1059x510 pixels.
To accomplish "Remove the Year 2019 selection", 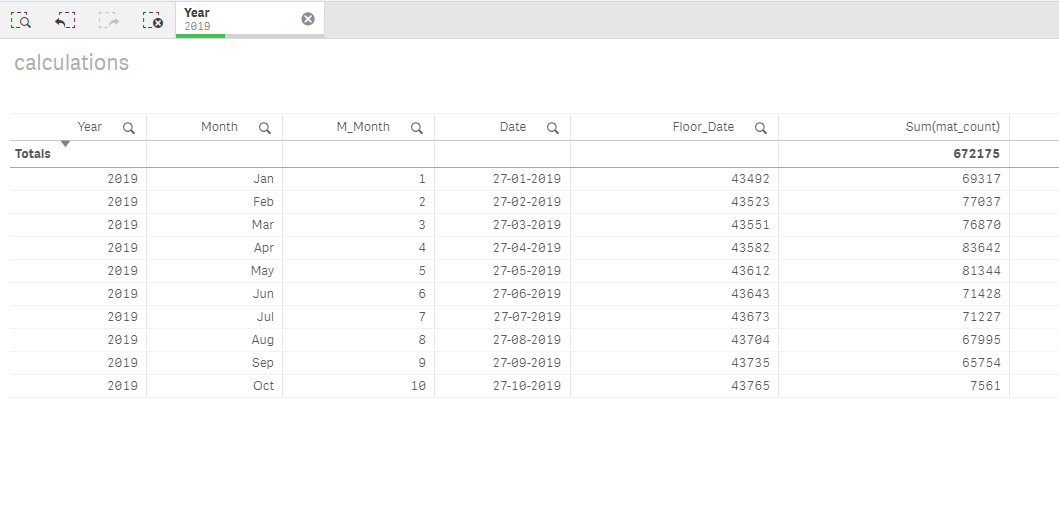I will click(x=308, y=19).
